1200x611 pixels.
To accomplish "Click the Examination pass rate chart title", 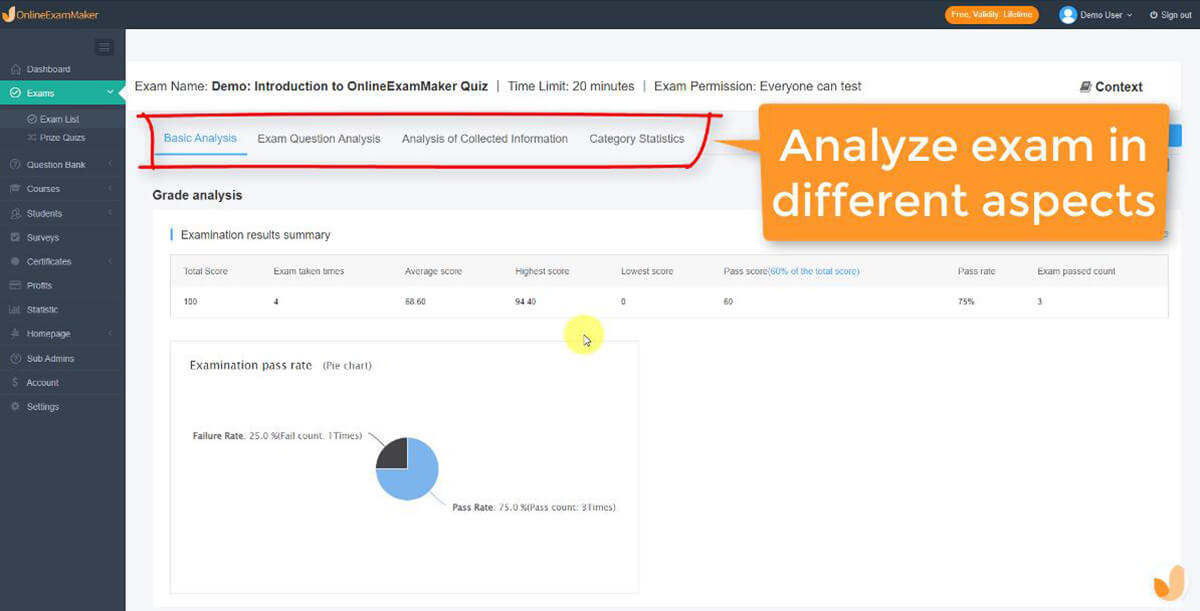I will click(x=251, y=366).
